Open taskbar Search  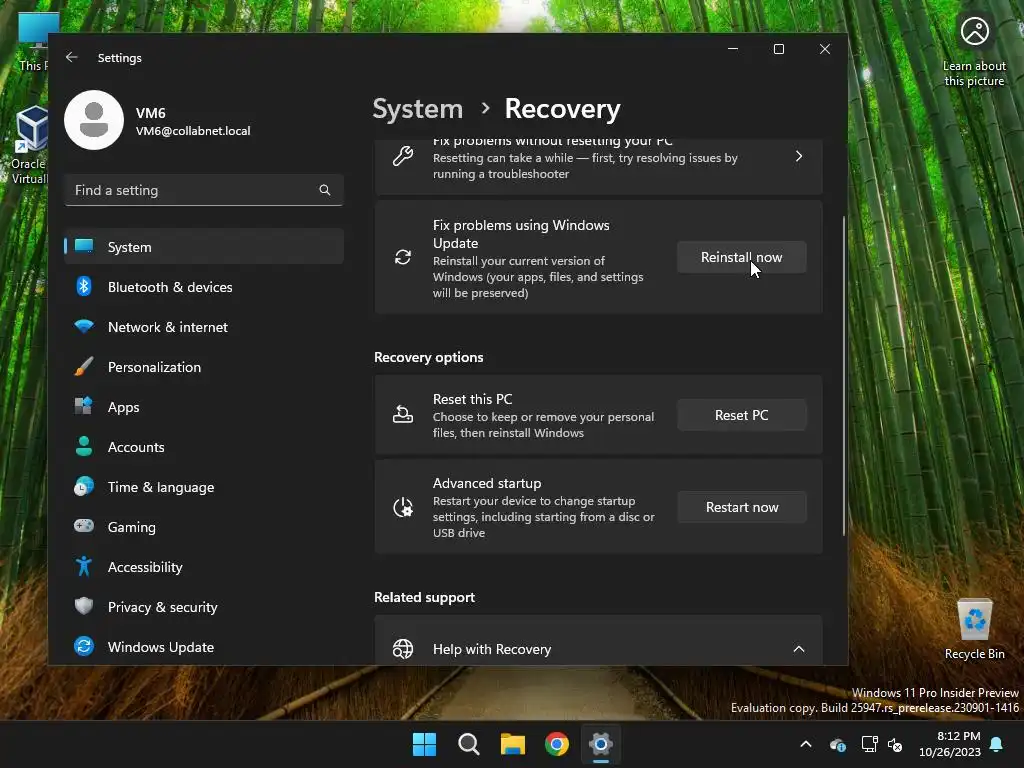[x=469, y=744]
